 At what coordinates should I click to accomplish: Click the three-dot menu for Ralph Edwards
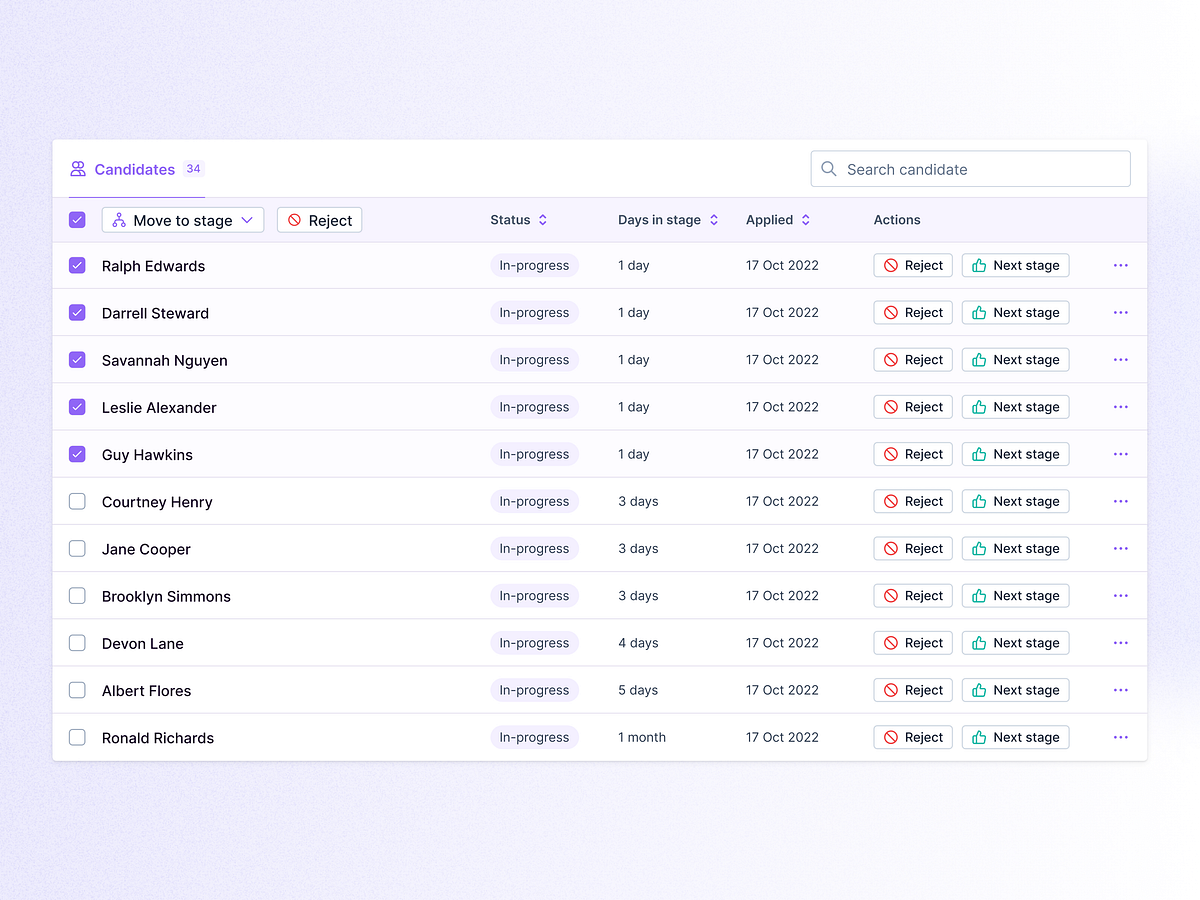tap(1120, 266)
